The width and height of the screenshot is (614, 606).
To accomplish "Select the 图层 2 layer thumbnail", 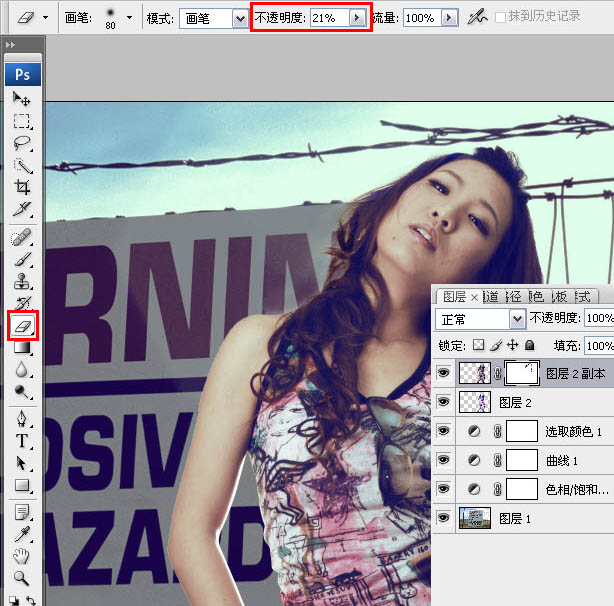I will pos(475,402).
